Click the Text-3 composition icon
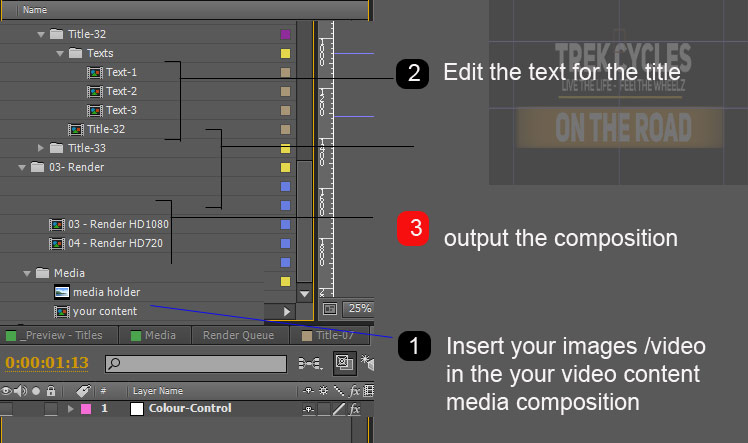 tap(95, 110)
